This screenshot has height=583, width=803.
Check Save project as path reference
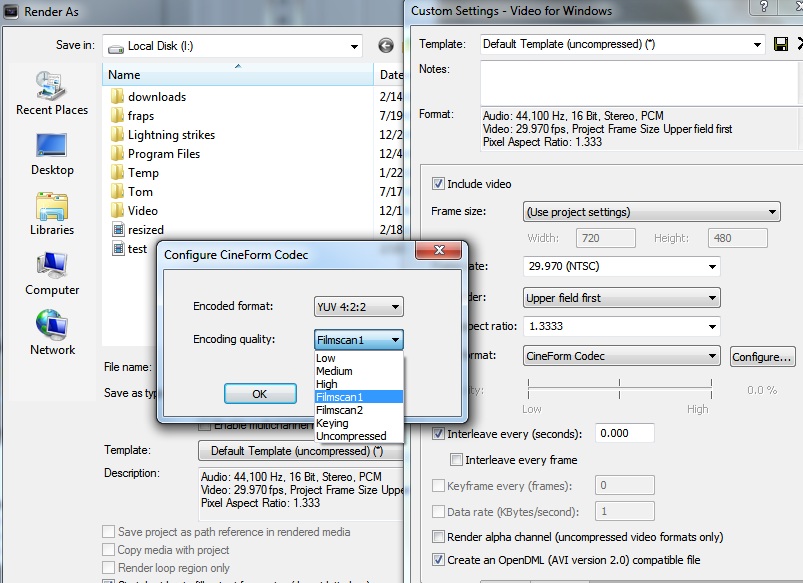(x=108, y=531)
